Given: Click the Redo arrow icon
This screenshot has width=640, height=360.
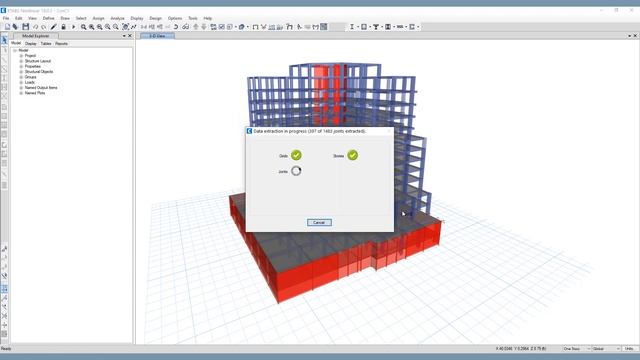Looking at the screenshot, I should click(44, 27).
